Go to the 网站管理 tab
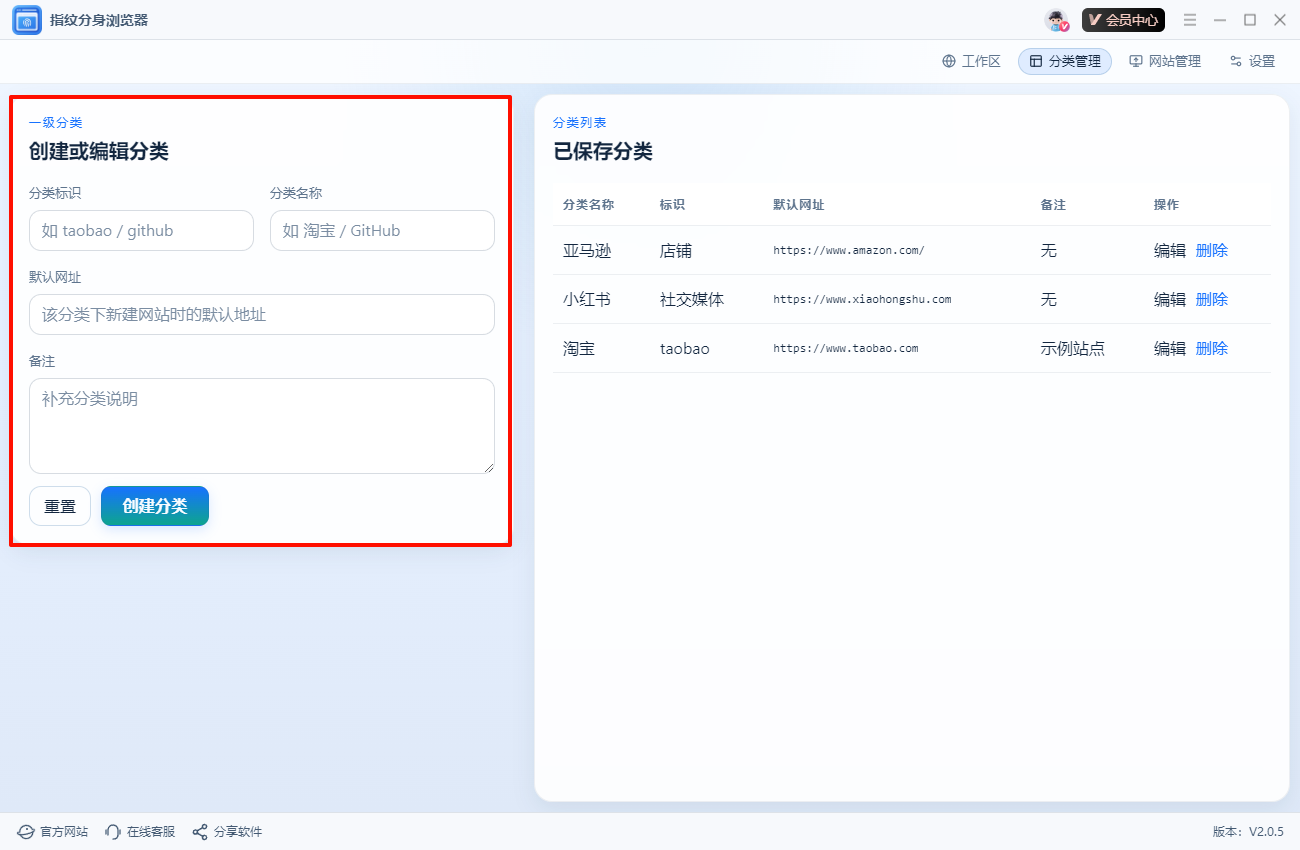 [1165, 61]
